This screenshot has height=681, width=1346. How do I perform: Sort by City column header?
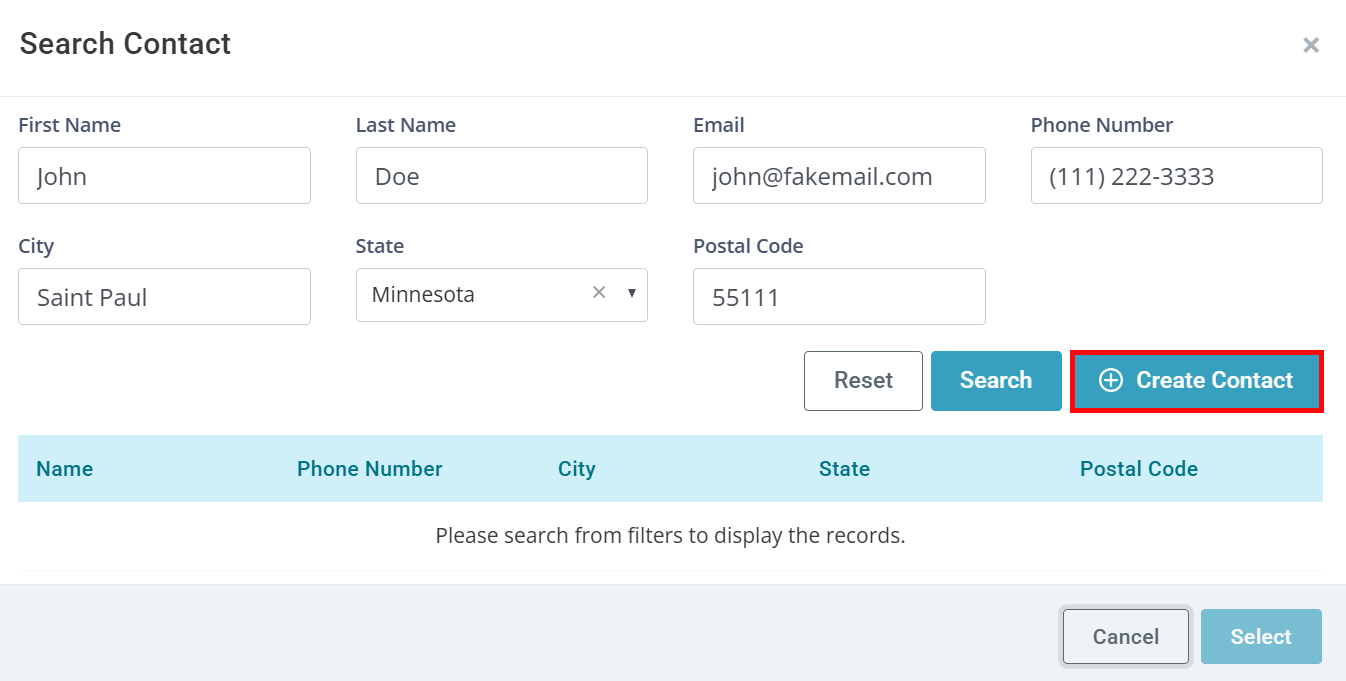577,469
